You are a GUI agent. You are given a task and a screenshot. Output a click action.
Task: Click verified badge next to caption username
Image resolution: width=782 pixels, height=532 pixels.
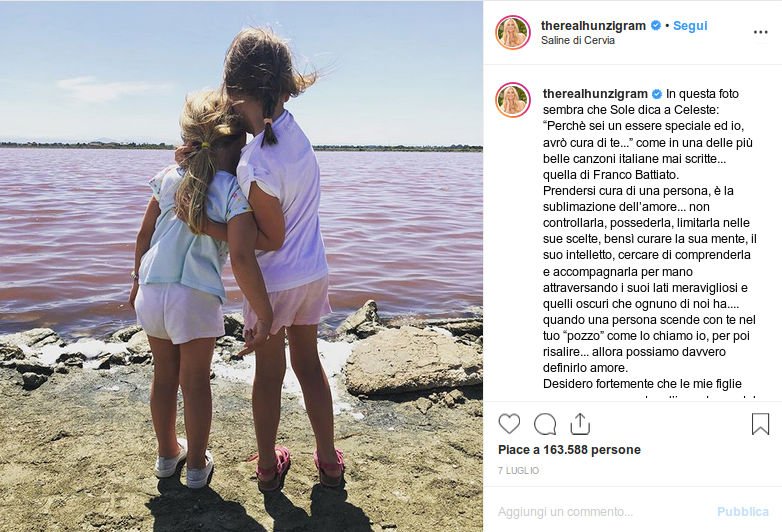[x=657, y=94]
